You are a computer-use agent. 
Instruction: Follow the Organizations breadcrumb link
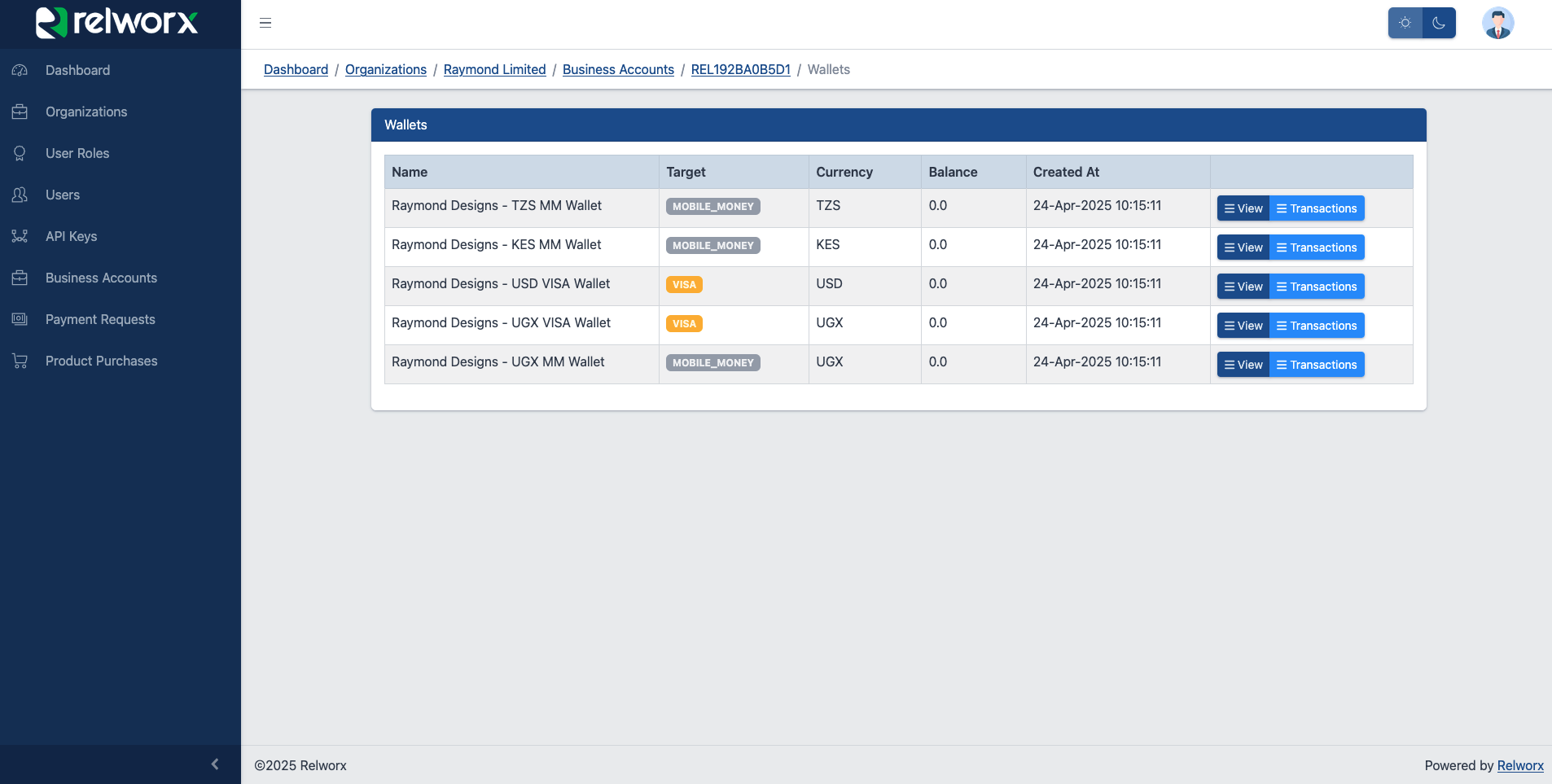click(386, 69)
